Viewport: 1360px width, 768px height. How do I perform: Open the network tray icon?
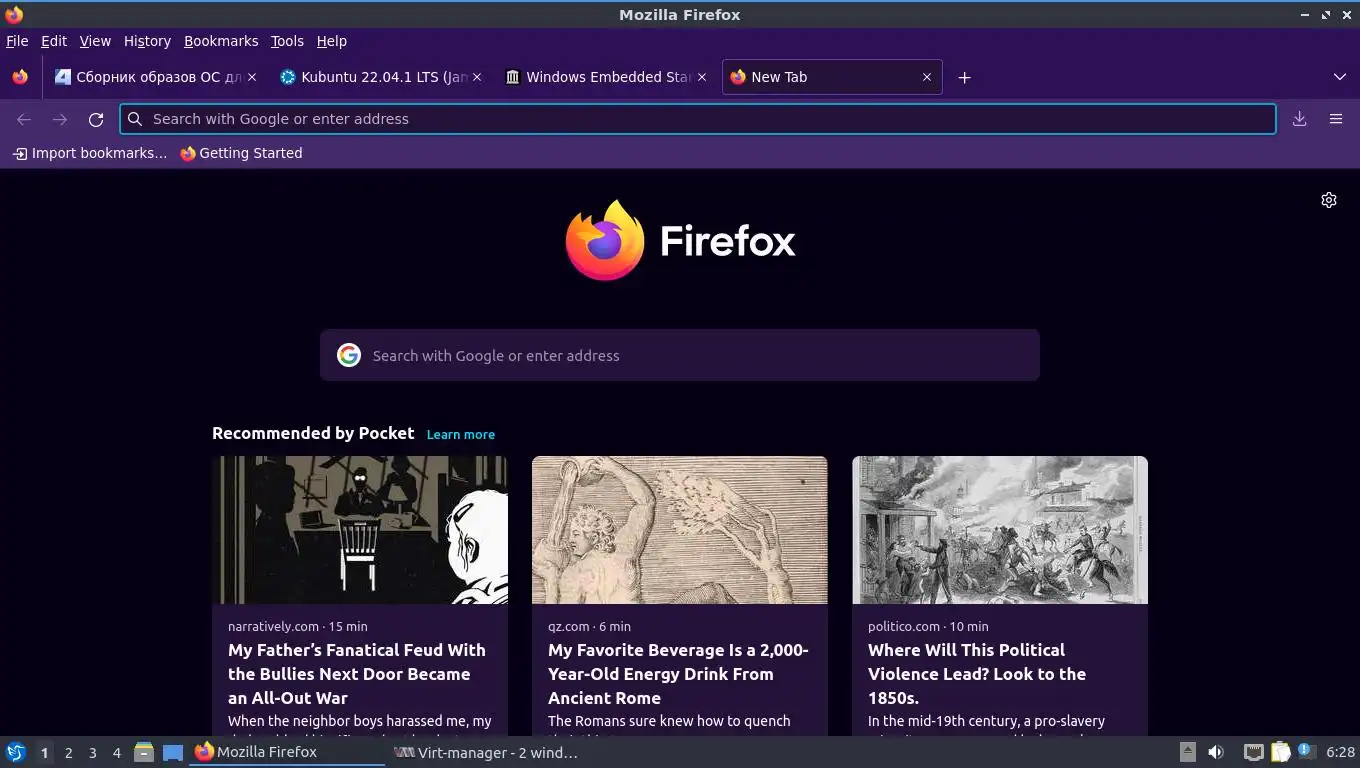(x=1253, y=752)
